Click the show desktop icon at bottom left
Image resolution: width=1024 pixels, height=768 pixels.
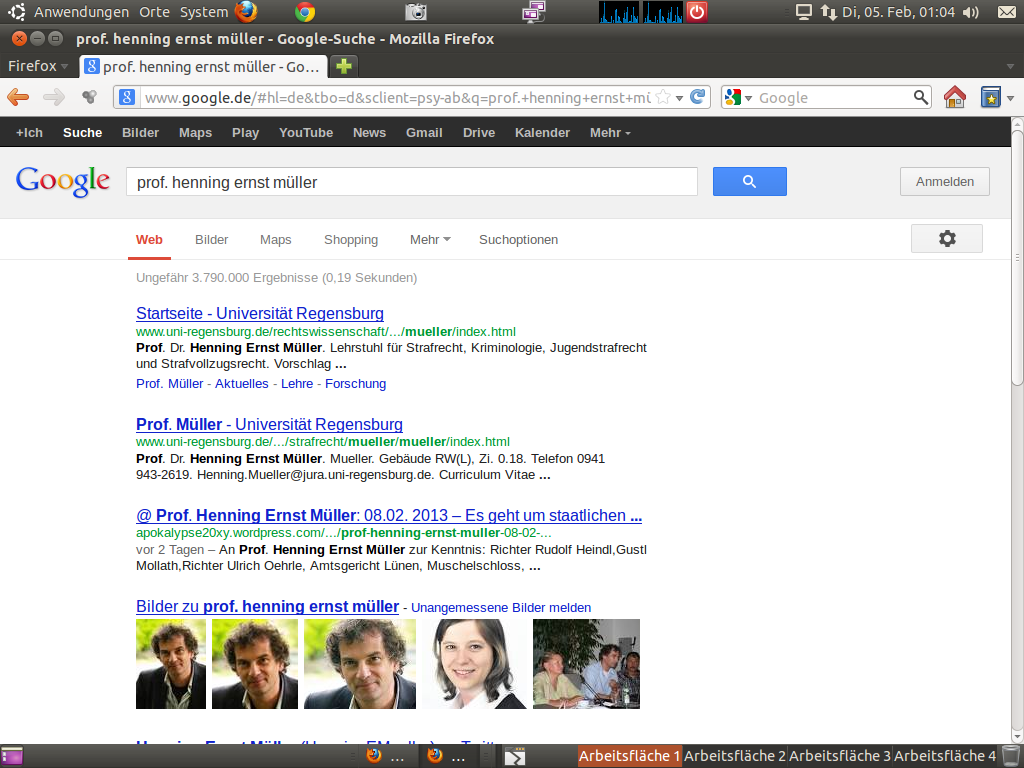pos(12,756)
